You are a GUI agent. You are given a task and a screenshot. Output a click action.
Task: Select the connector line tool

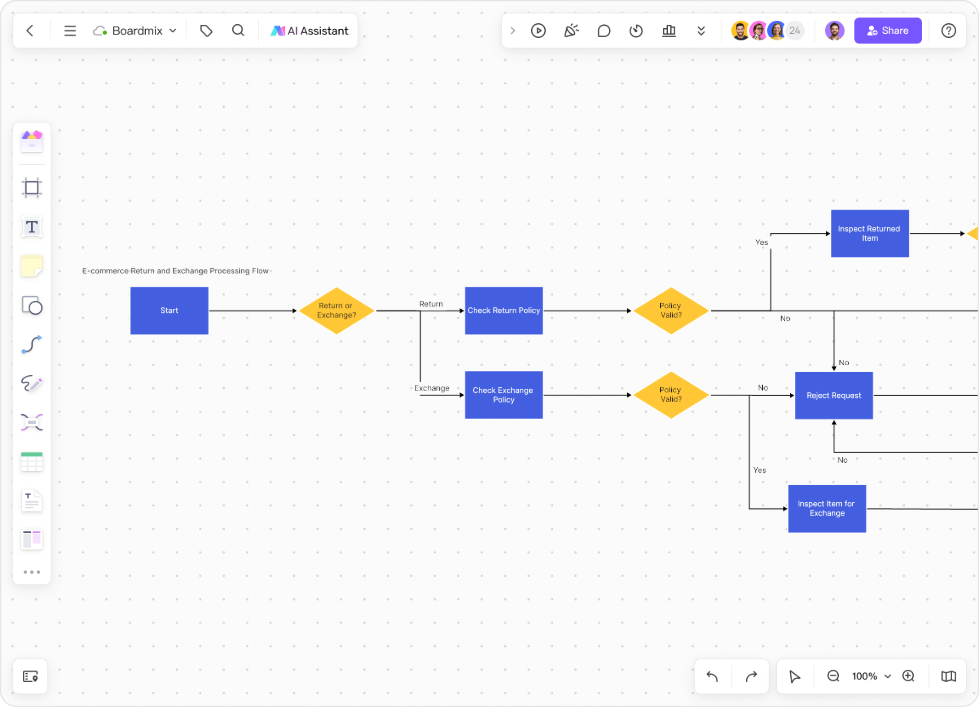(32, 345)
